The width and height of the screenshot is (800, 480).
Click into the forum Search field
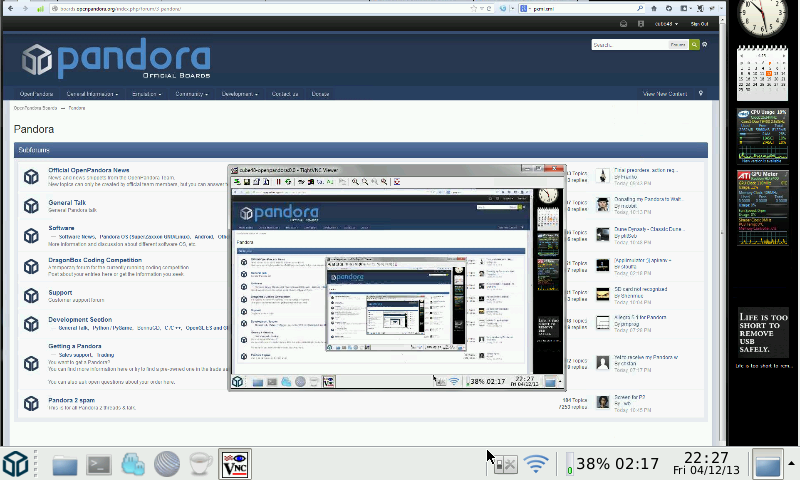click(630, 45)
